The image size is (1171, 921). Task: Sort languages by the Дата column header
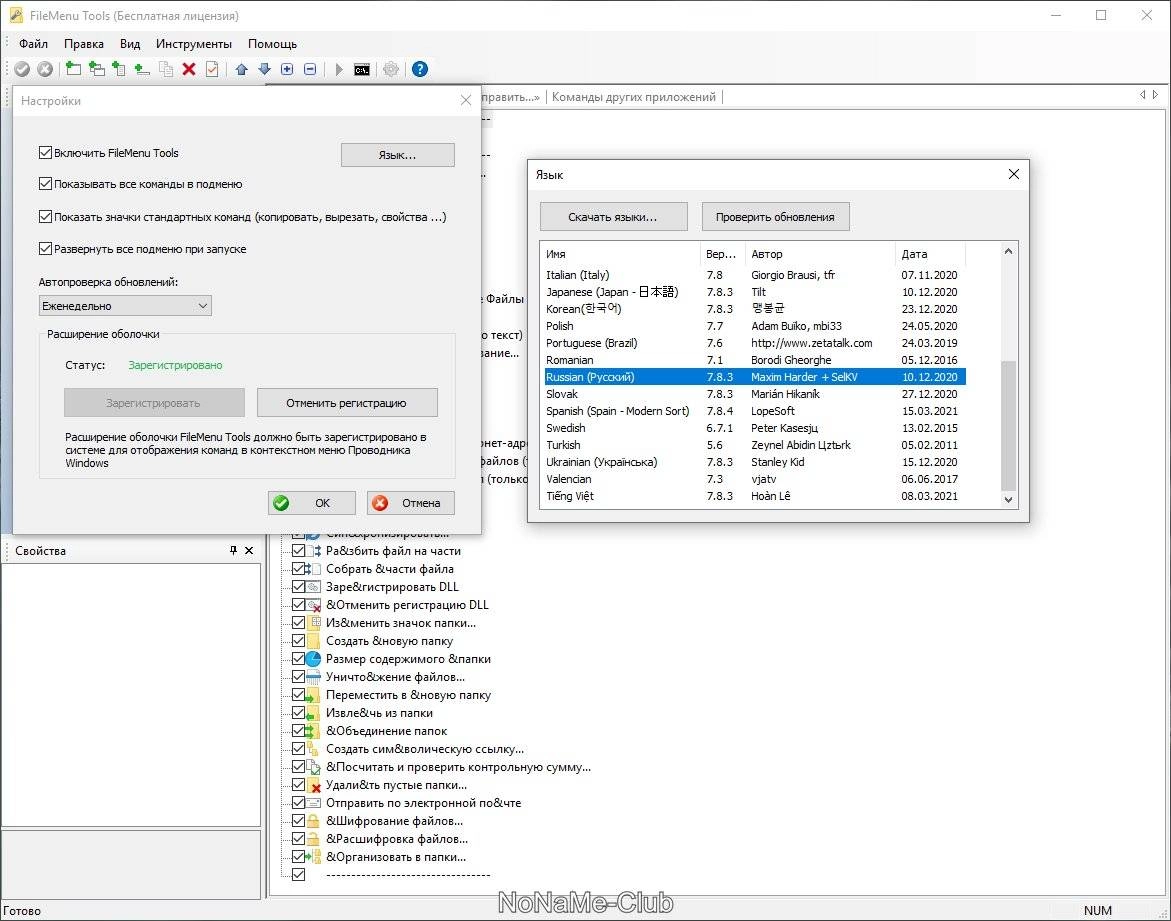931,254
